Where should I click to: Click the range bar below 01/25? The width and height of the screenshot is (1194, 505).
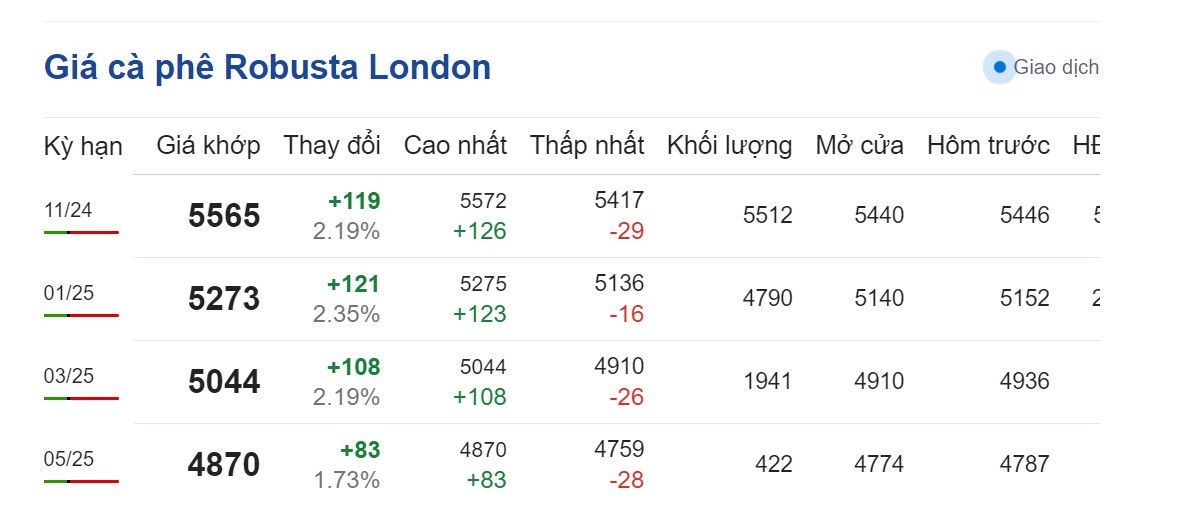[x=81, y=315]
